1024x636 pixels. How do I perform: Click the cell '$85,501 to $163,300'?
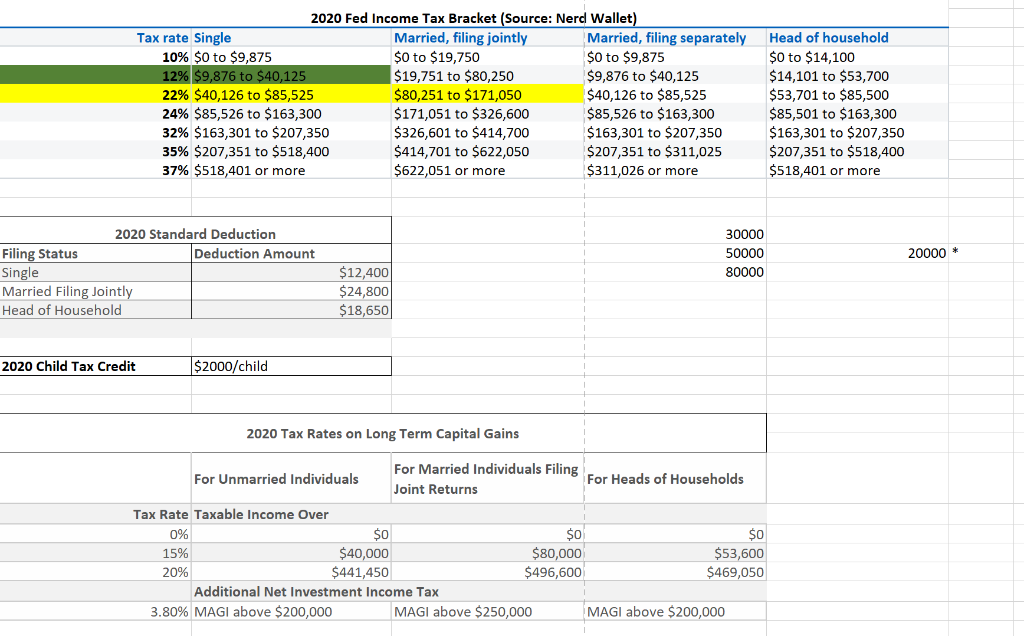pyautogui.click(x=857, y=114)
